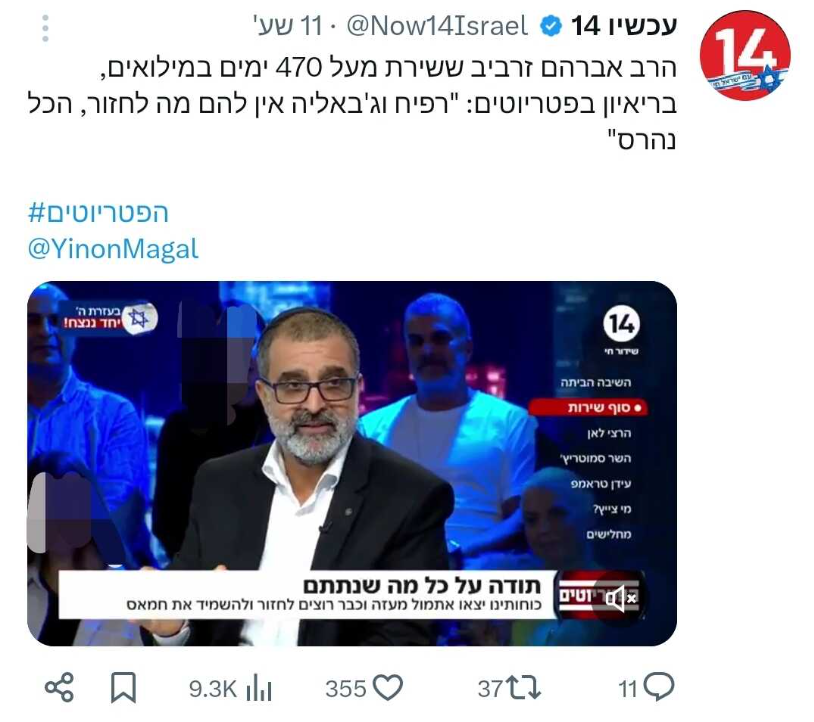Open replies with the comment bubble icon
814x722 pixels.
click(x=658, y=687)
